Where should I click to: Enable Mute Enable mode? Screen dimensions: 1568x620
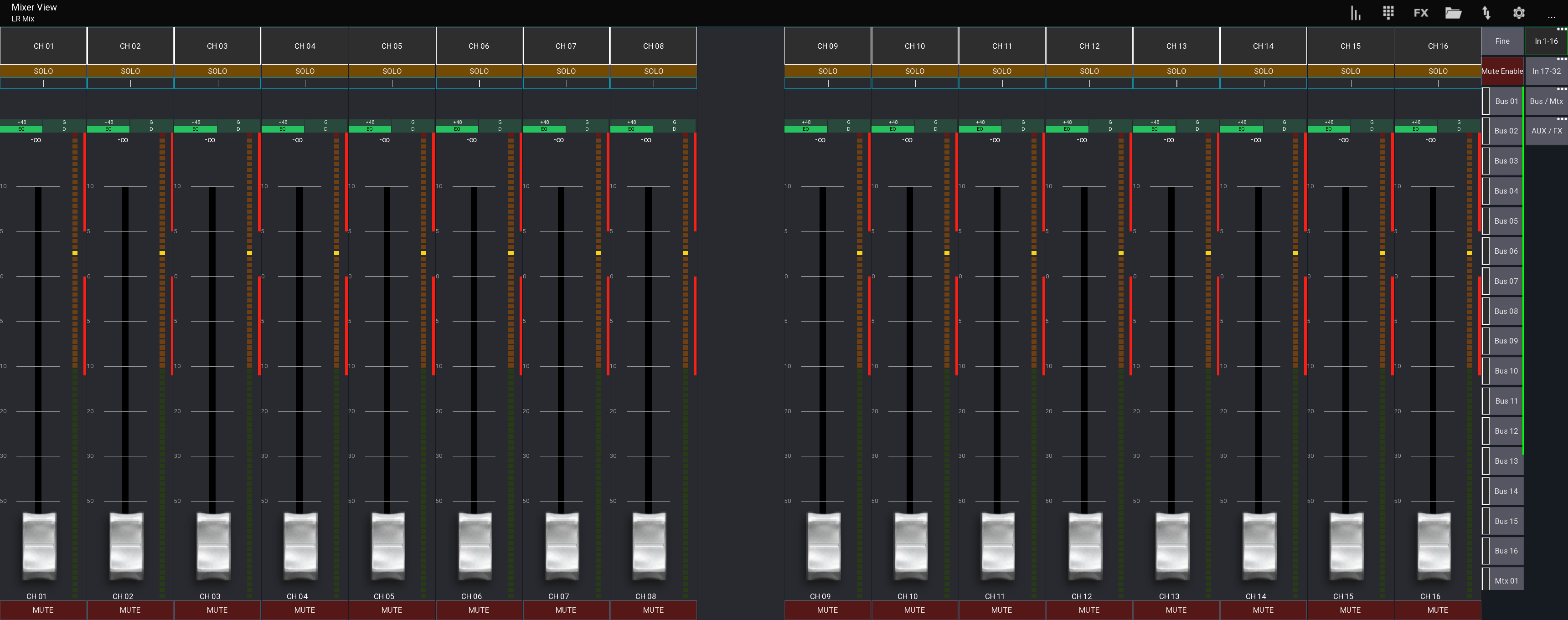tap(1502, 71)
